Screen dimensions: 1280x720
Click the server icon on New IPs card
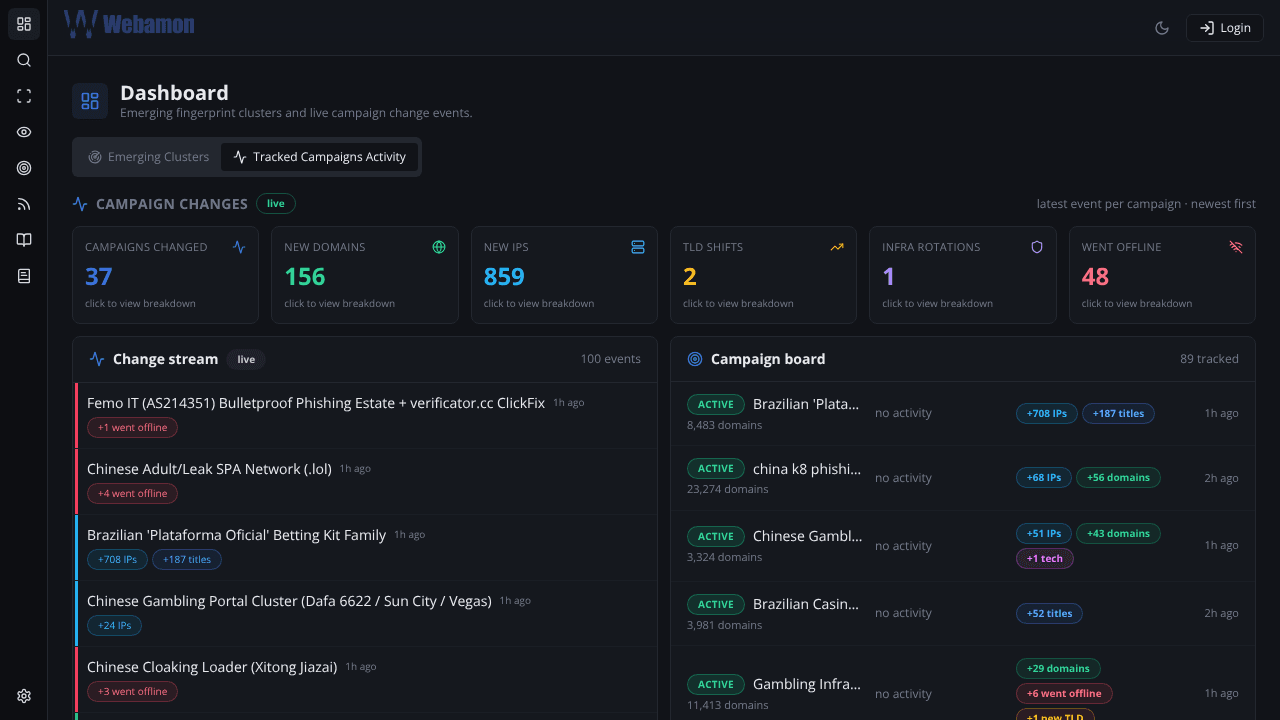[638, 247]
